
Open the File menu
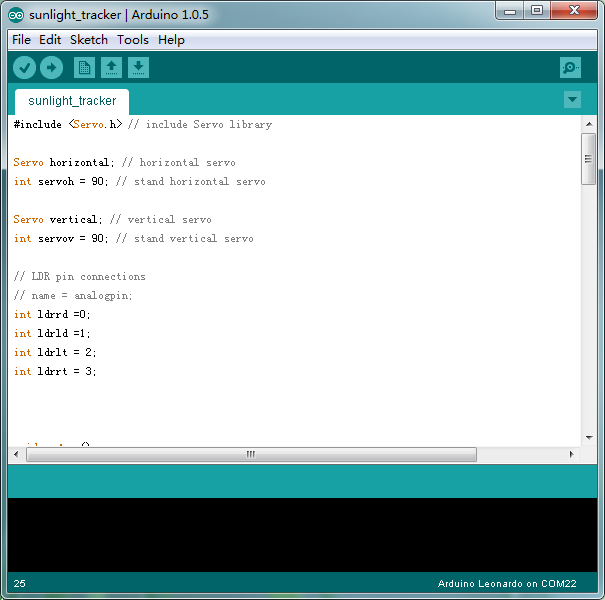tap(21, 40)
